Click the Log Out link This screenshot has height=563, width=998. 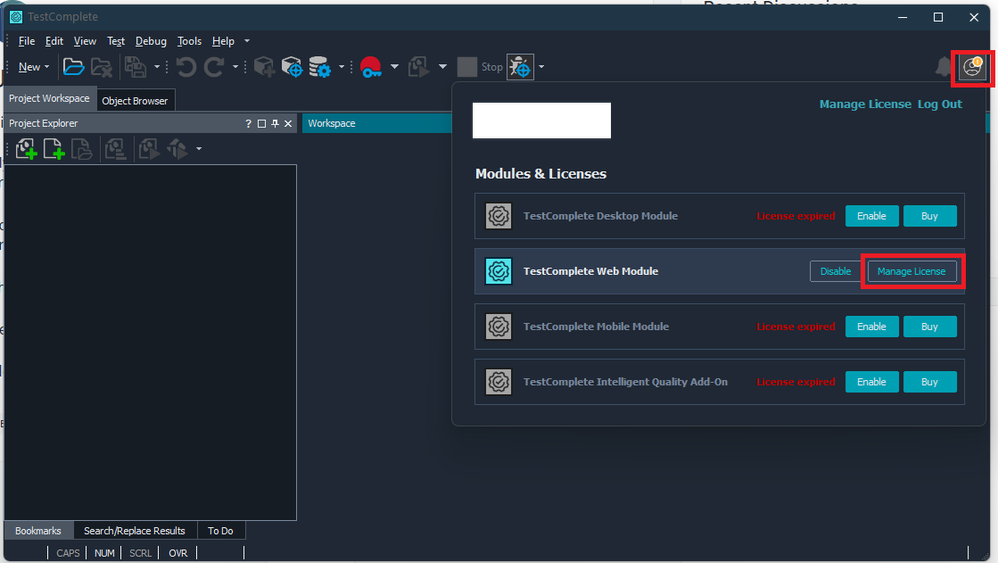click(940, 104)
